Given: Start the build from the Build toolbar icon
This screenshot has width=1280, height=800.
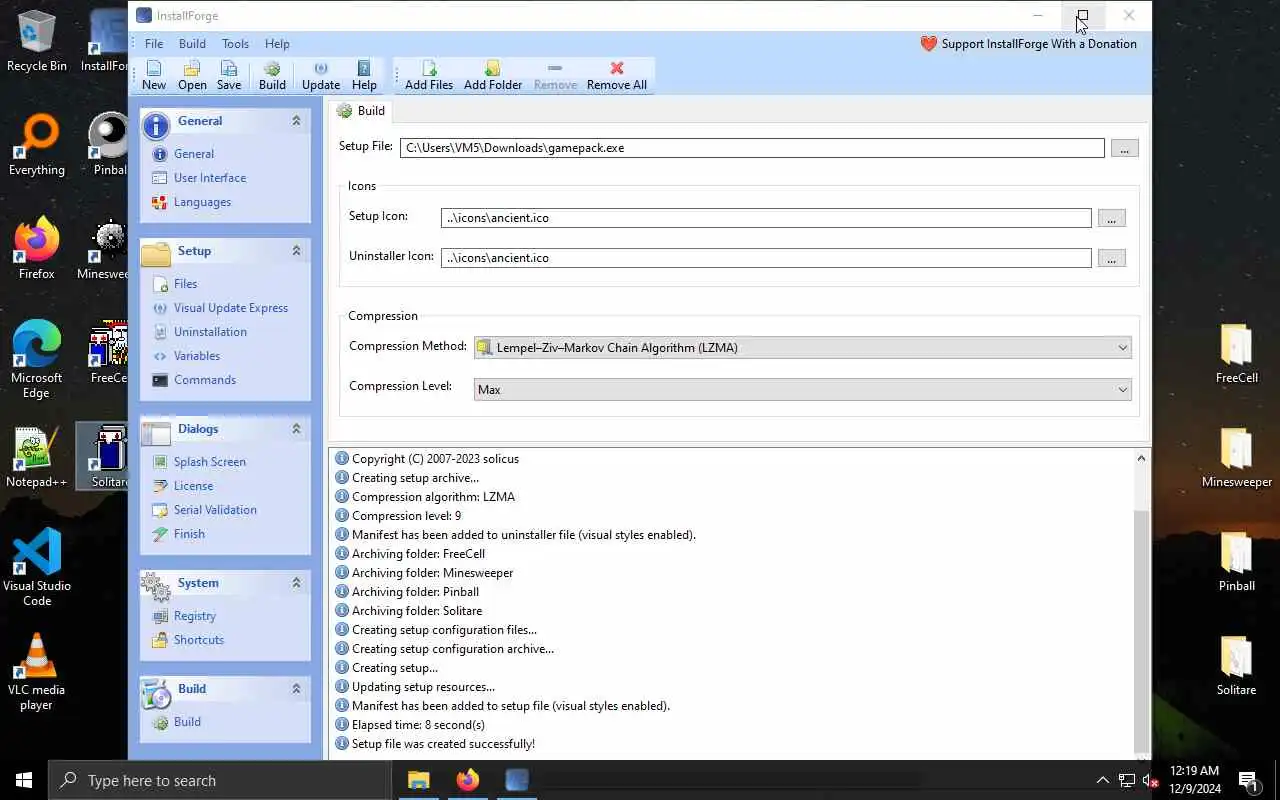Looking at the screenshot, I should [x=272, y=76].
